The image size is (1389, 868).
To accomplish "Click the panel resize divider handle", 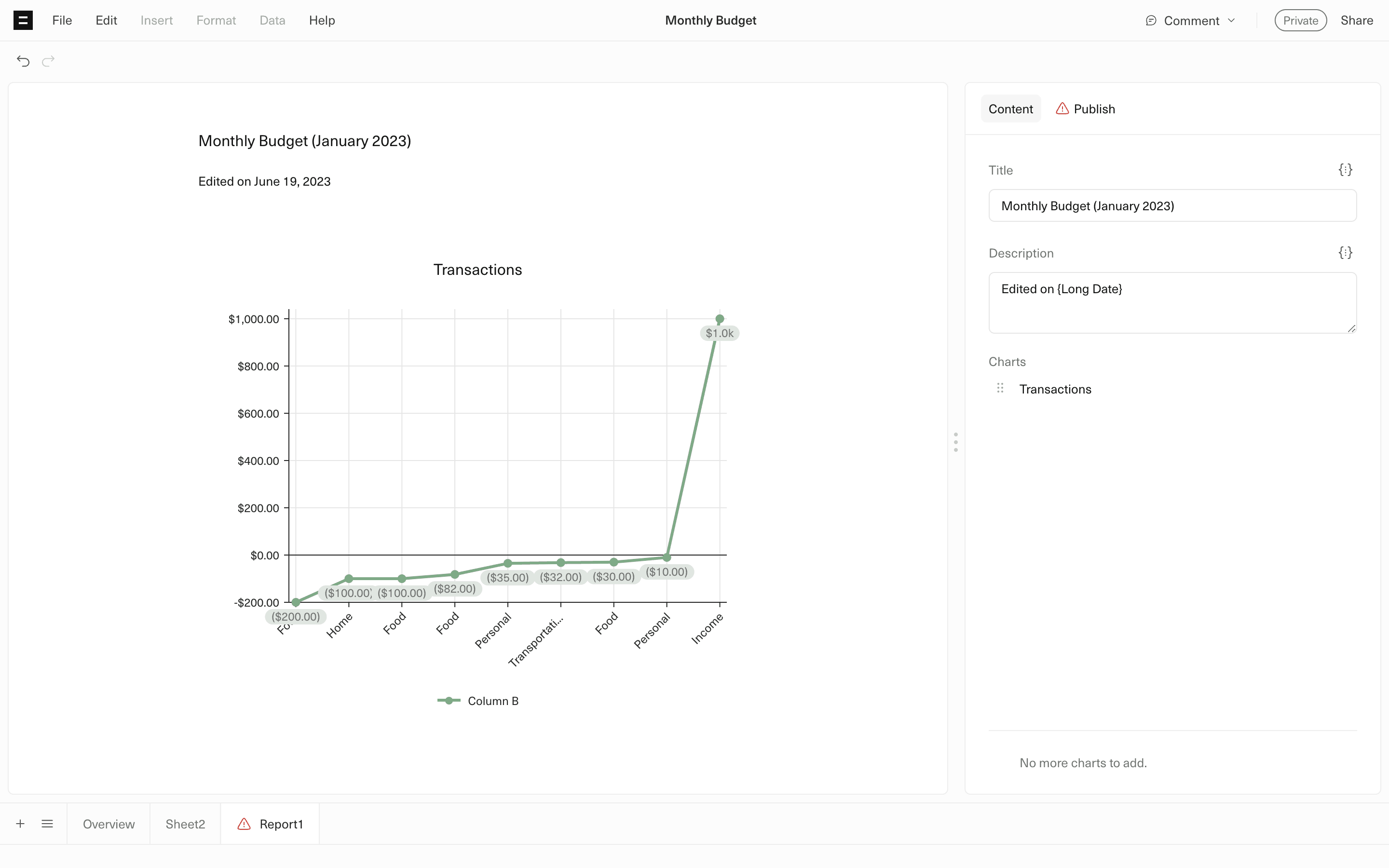I will click(955, 442).
